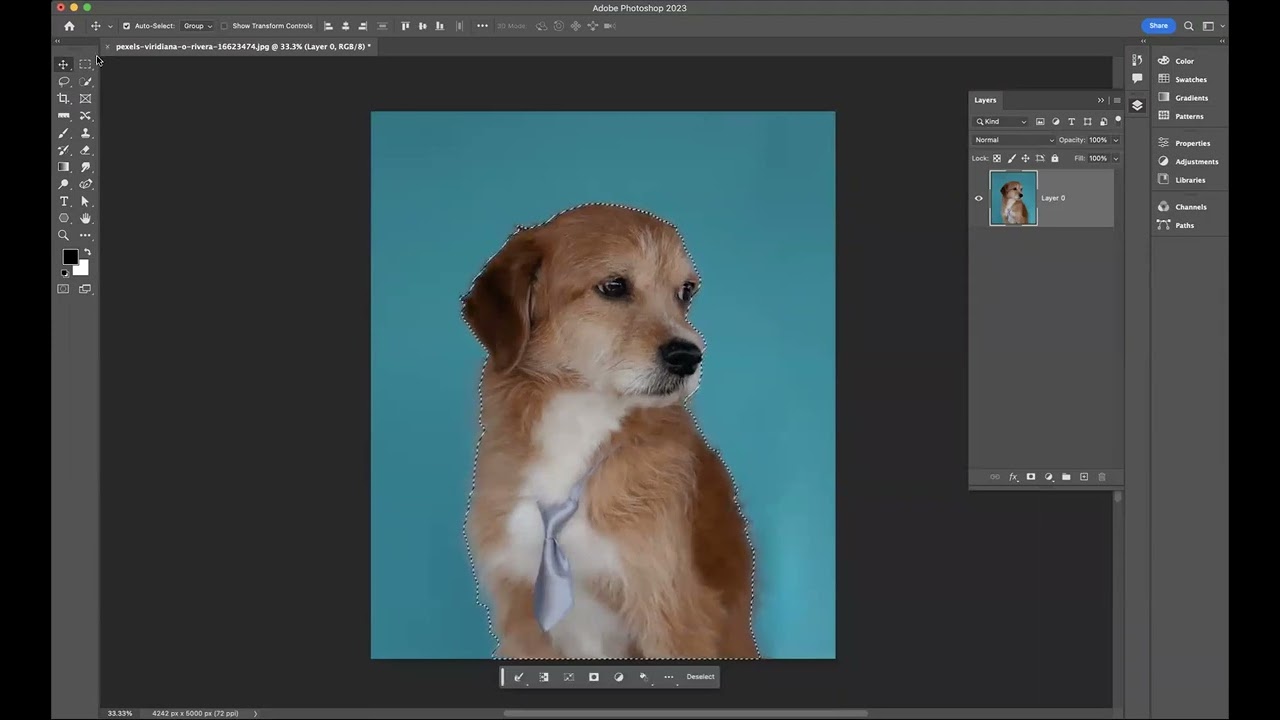Select the Move tool in toolbar

click(63, 64)
